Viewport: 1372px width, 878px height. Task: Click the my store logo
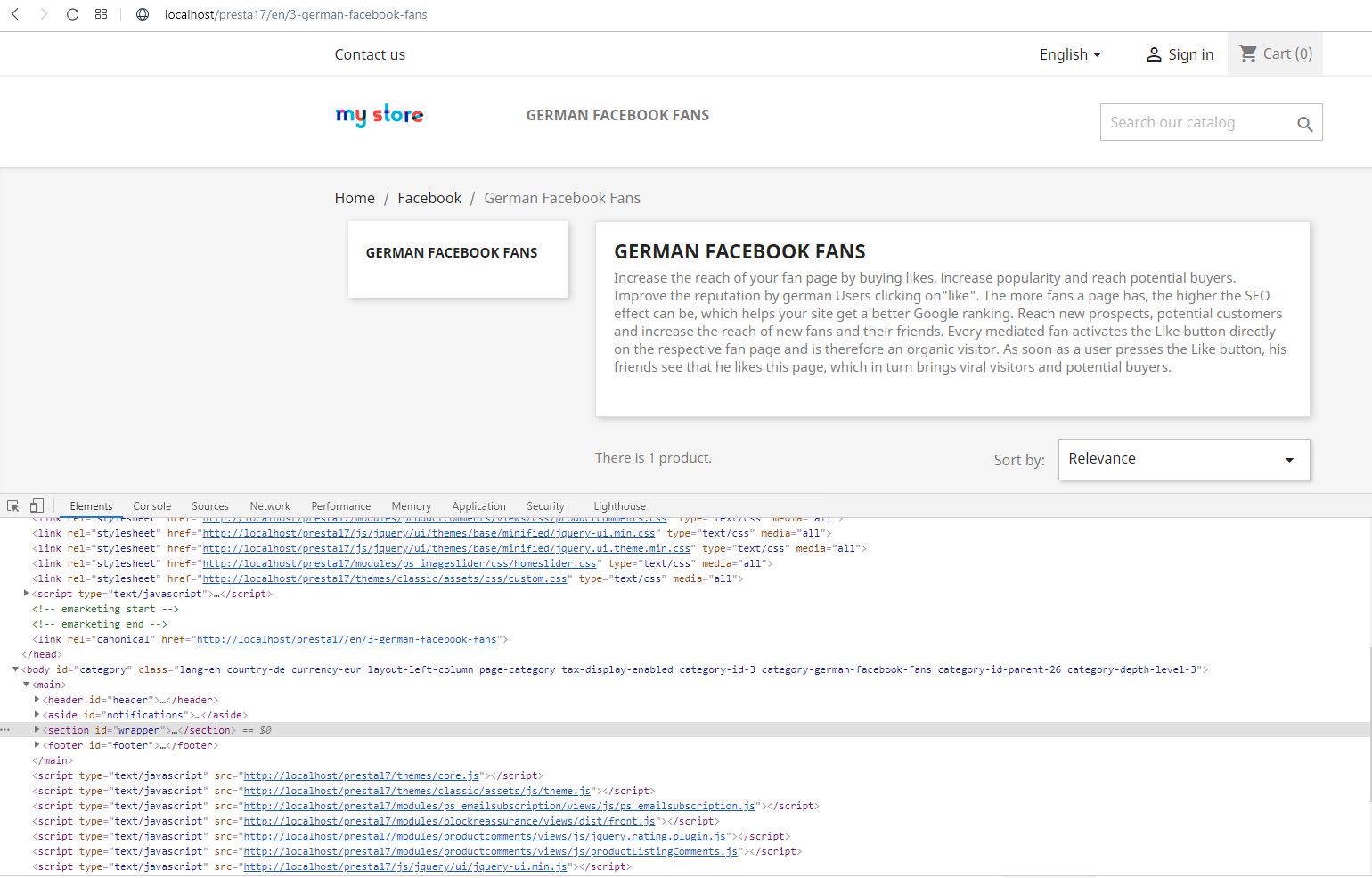click(380, 115)
